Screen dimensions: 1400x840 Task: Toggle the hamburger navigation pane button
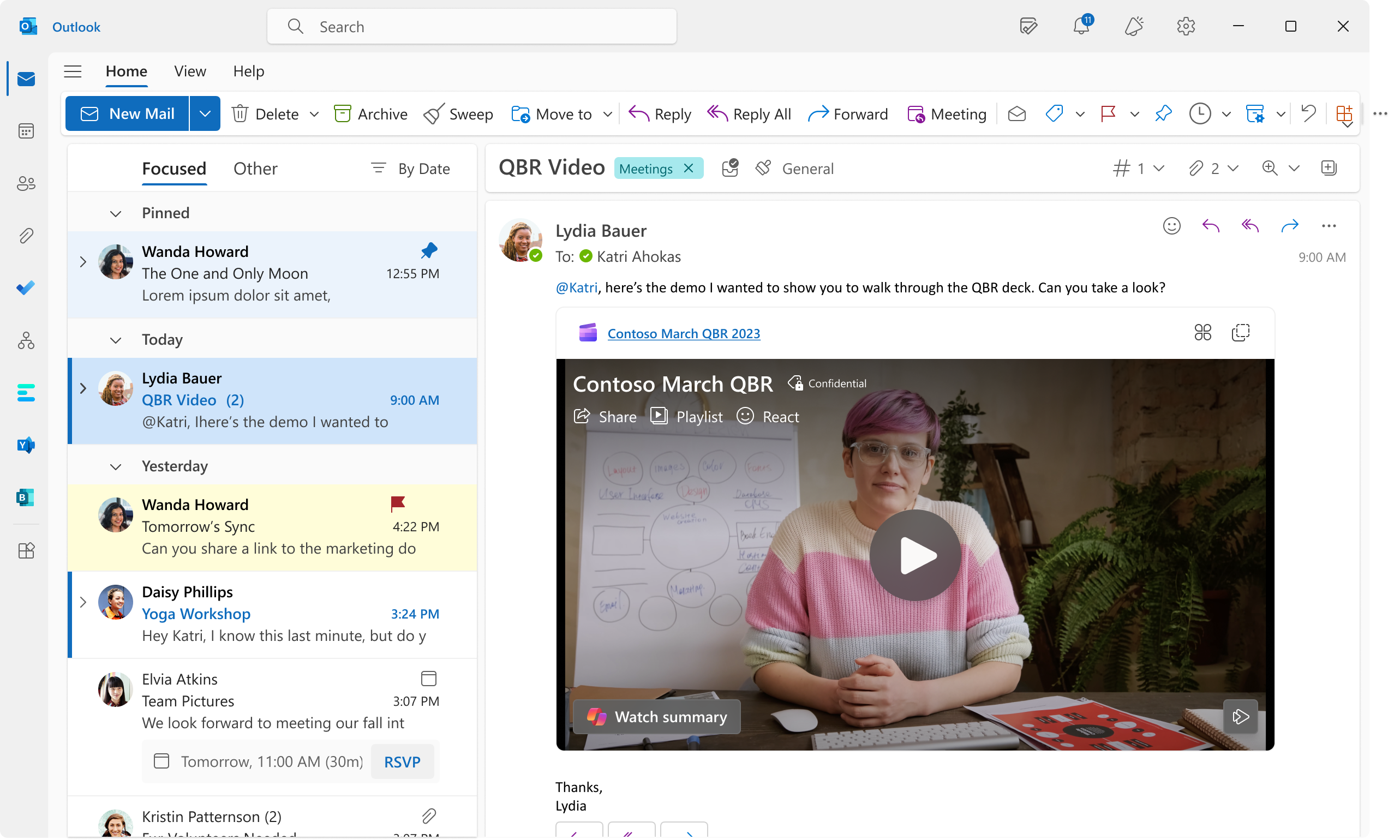click(73, 71)
